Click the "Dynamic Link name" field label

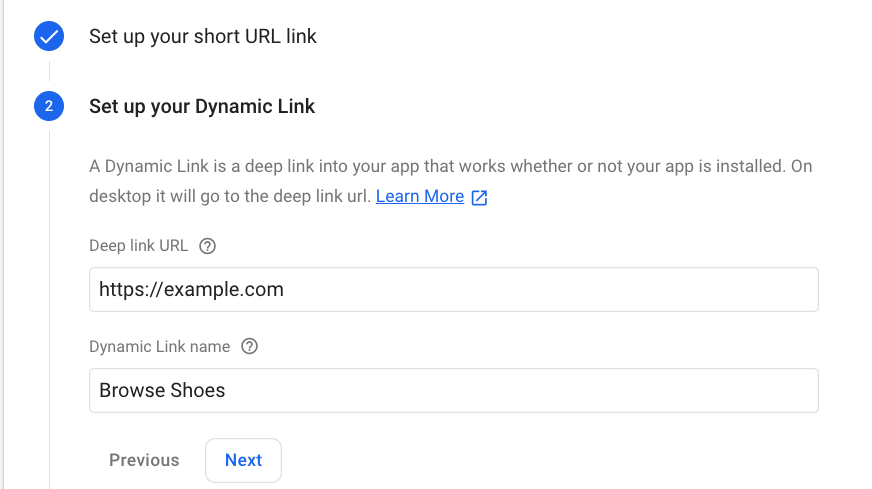[159, 347]
